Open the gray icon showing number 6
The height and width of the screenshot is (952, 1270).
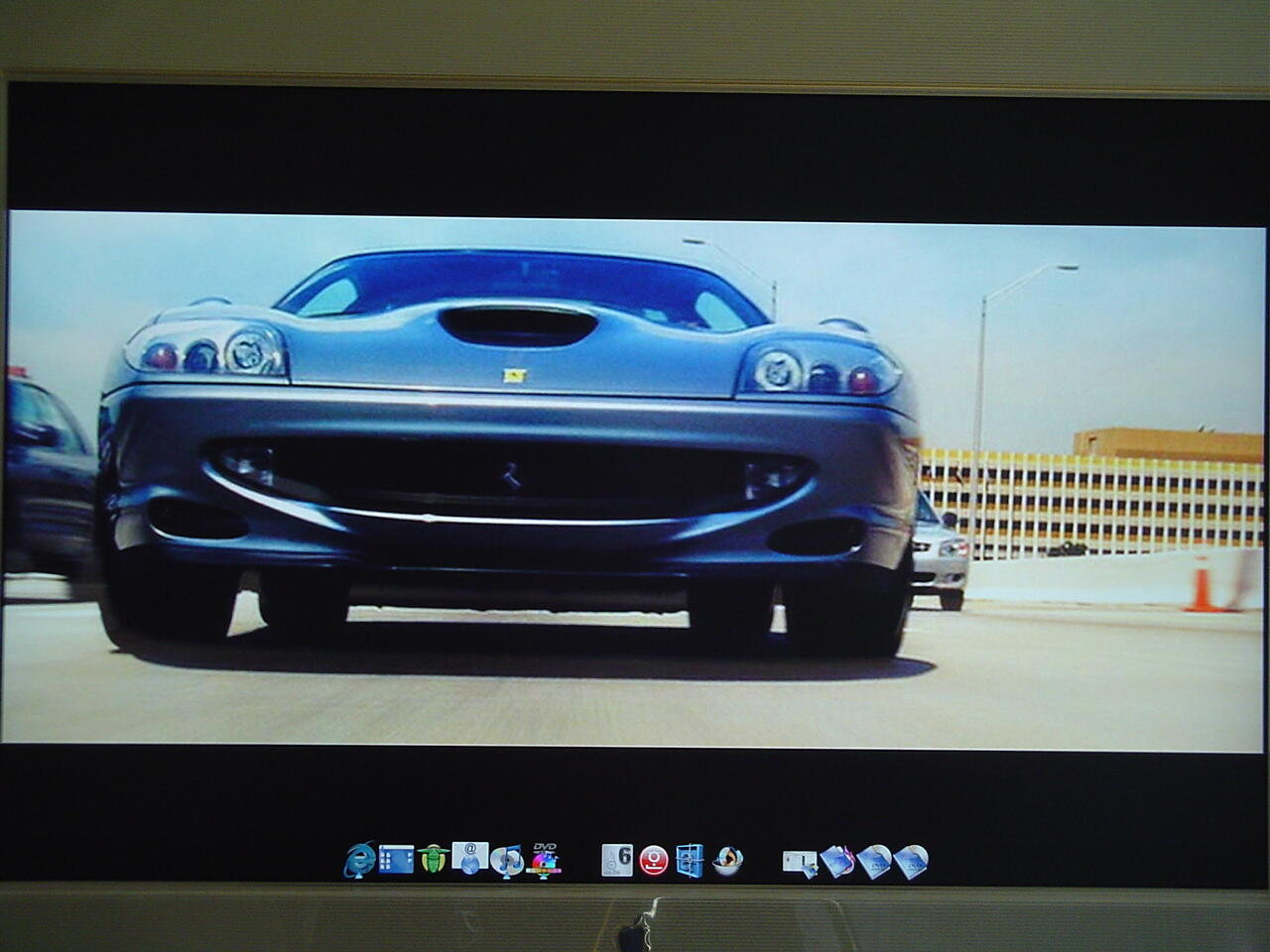617,860
